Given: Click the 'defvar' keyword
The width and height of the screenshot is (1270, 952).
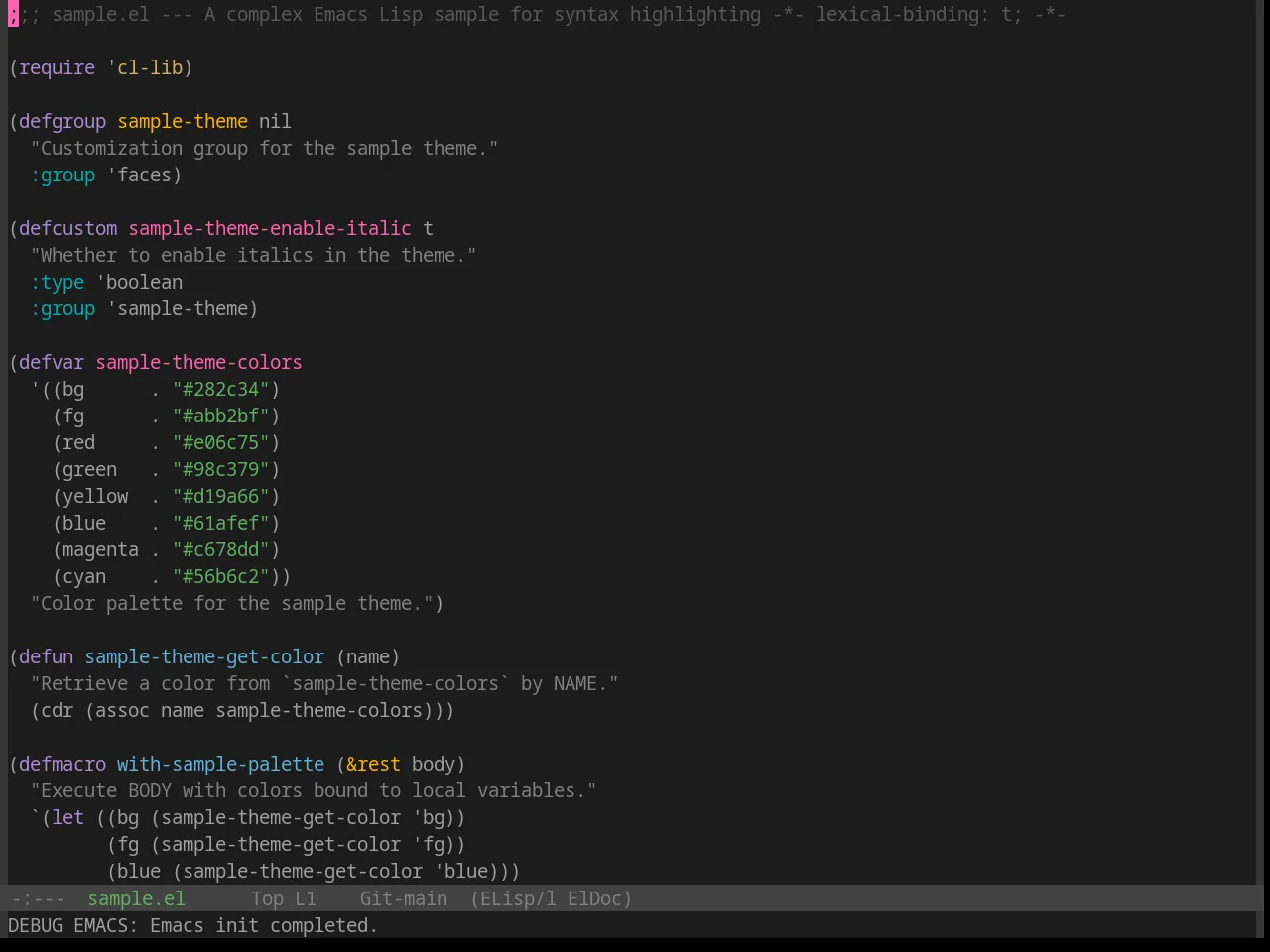Looking at the screenshot, I should (52, 362).
